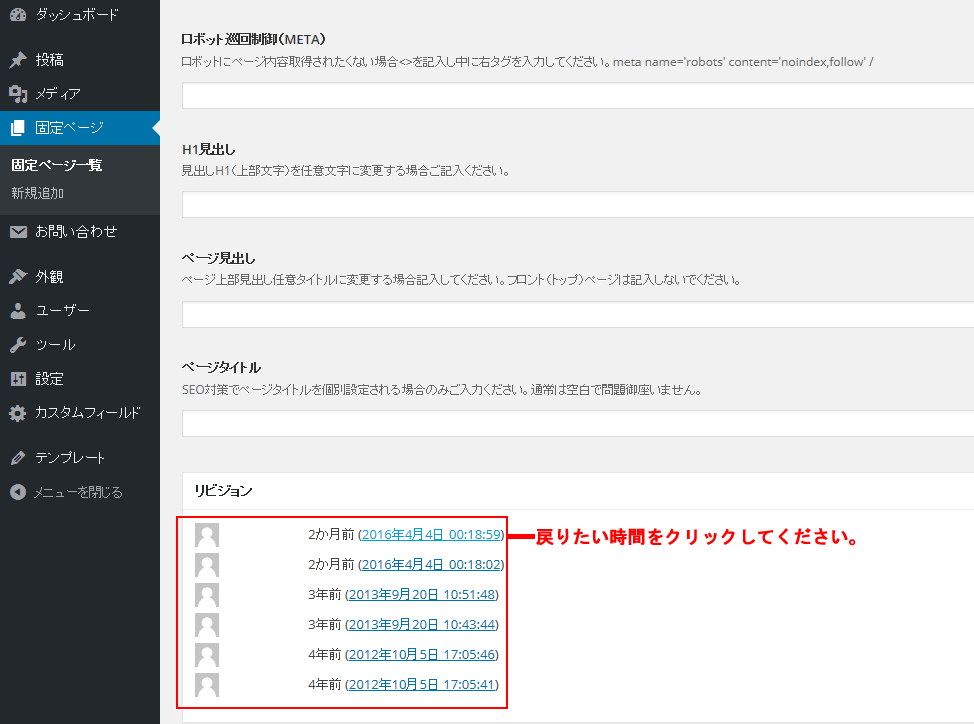The image size is (974, 724).
Task: Click avatar next to 00:18:02 revision
Action: click(x=207, y=565)
